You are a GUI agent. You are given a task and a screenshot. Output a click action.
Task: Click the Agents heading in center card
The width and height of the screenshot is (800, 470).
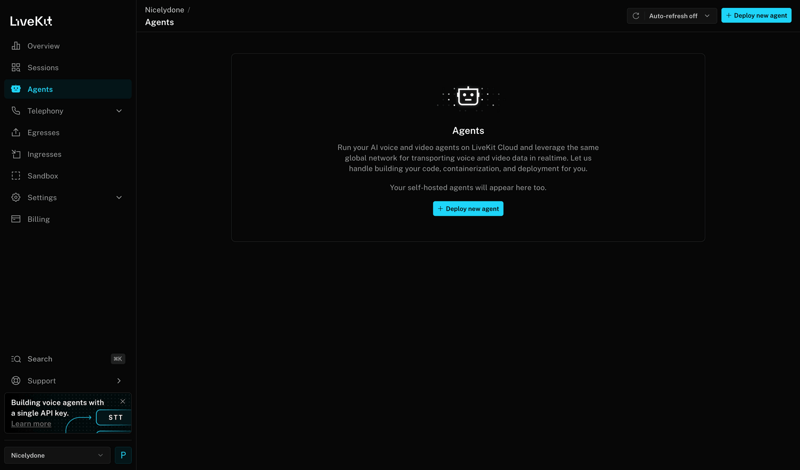click(x=468, y=131)
